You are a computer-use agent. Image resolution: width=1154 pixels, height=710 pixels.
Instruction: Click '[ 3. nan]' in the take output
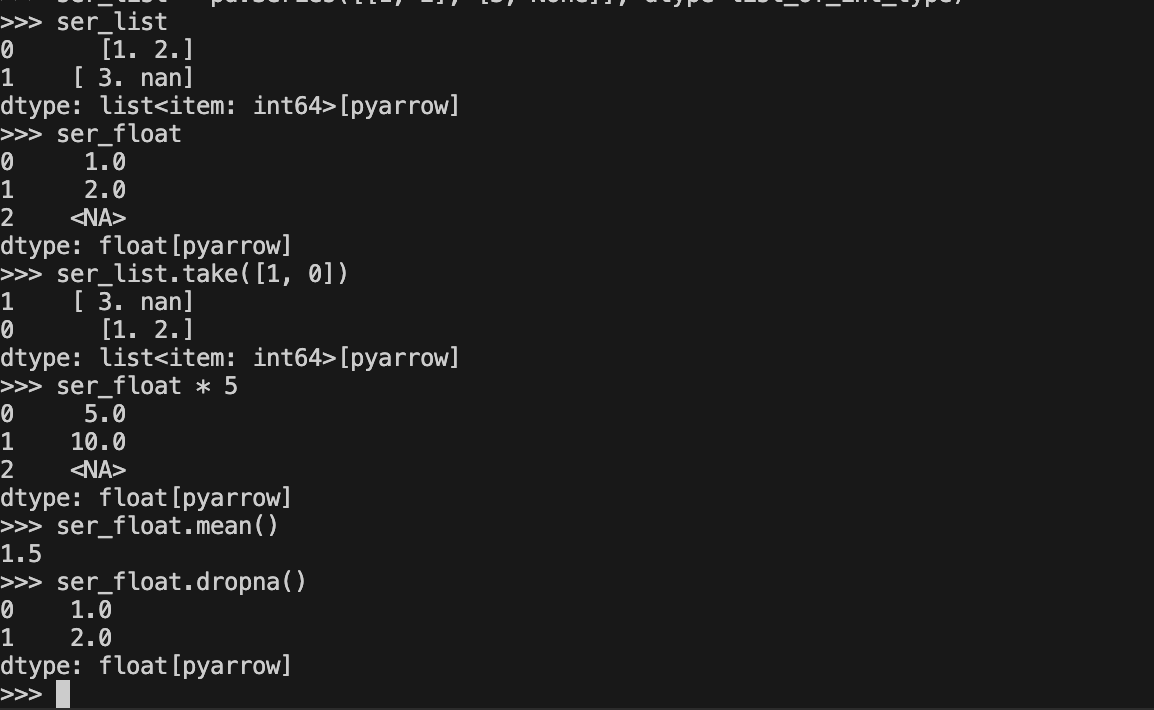(133, 302)
